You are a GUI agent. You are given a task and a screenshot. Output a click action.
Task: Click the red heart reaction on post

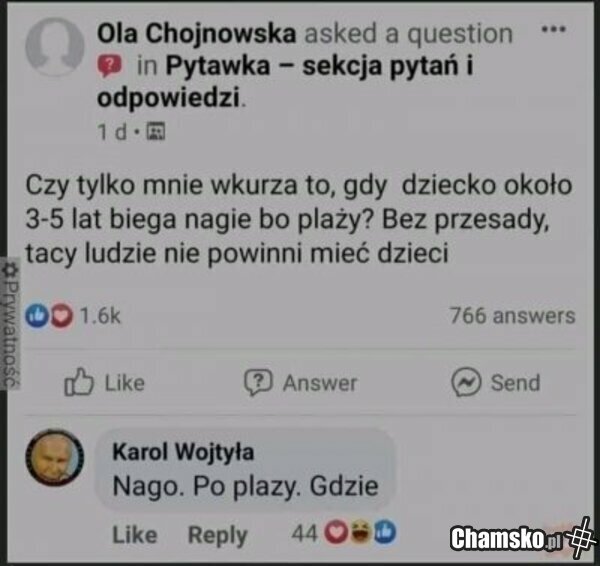62,315
